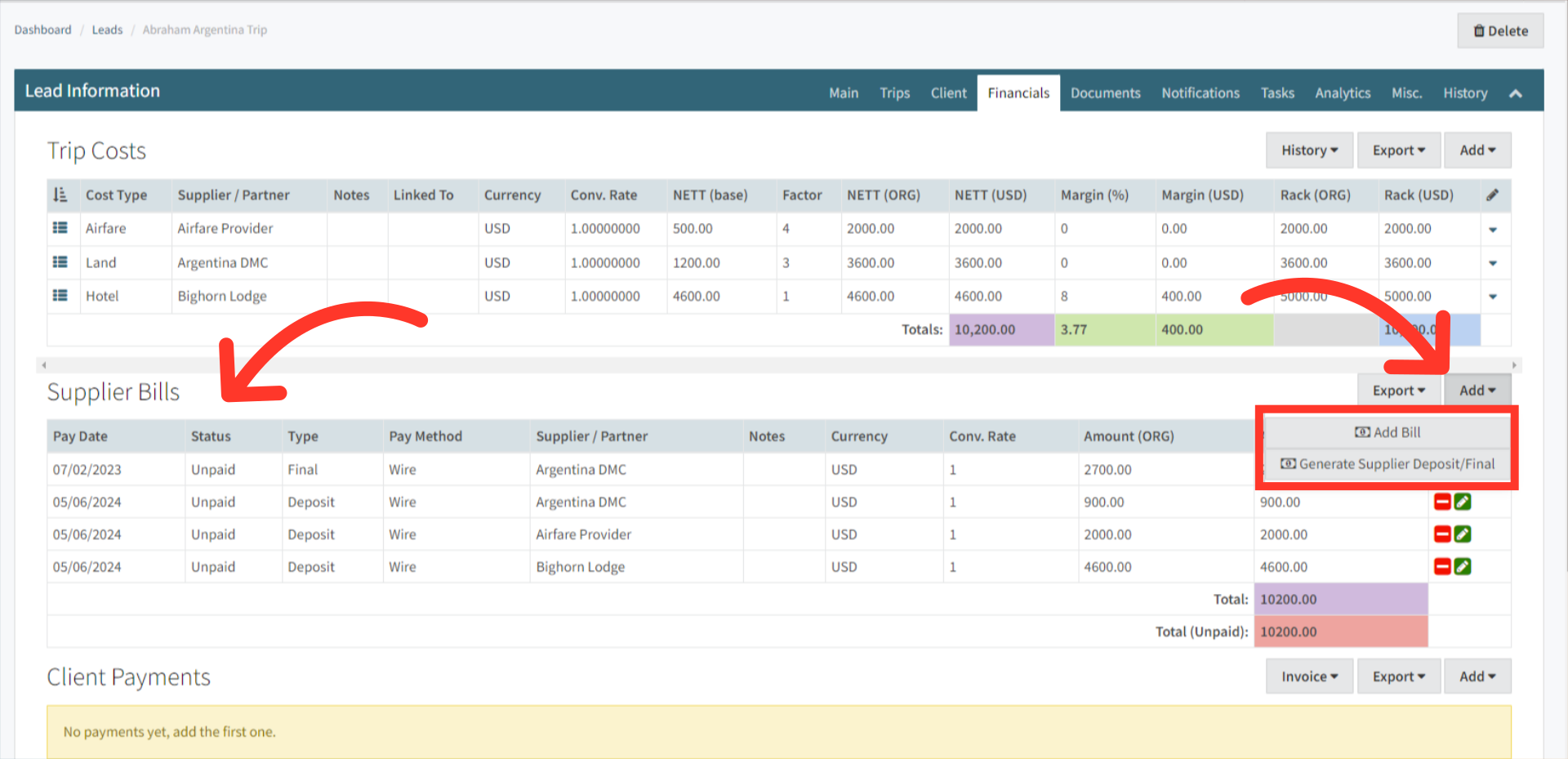The image size is (1568, 759).
Task: Switch to the Documents tab
Action: 1105,92
